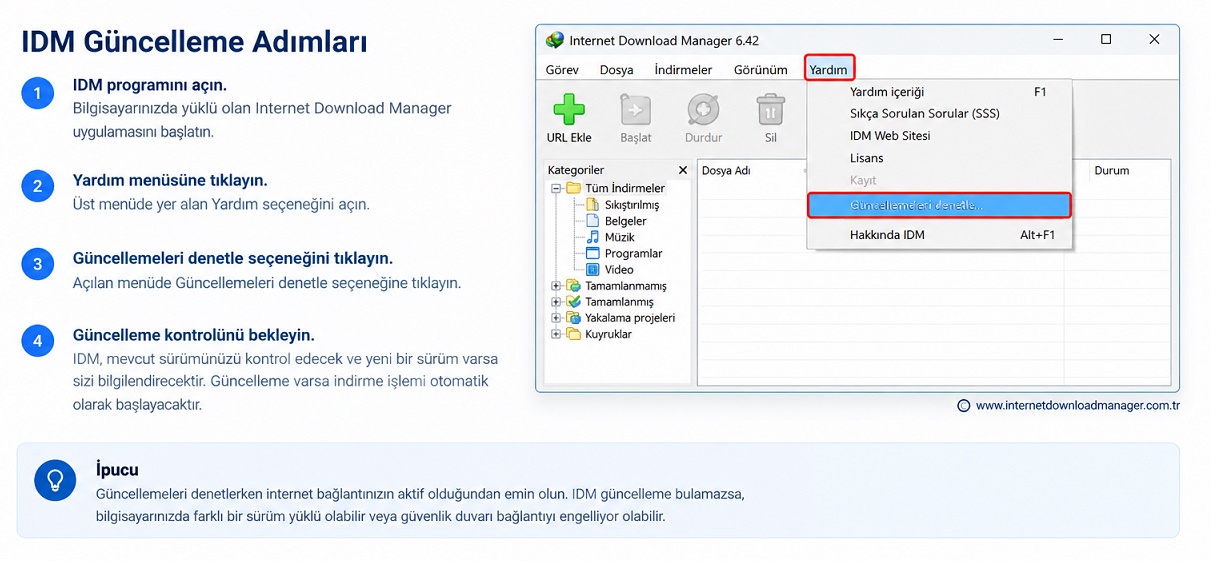Expand the Tamamlanmış tree node
This screenshot has width=1211, height=561.
[x=556, y=302]
